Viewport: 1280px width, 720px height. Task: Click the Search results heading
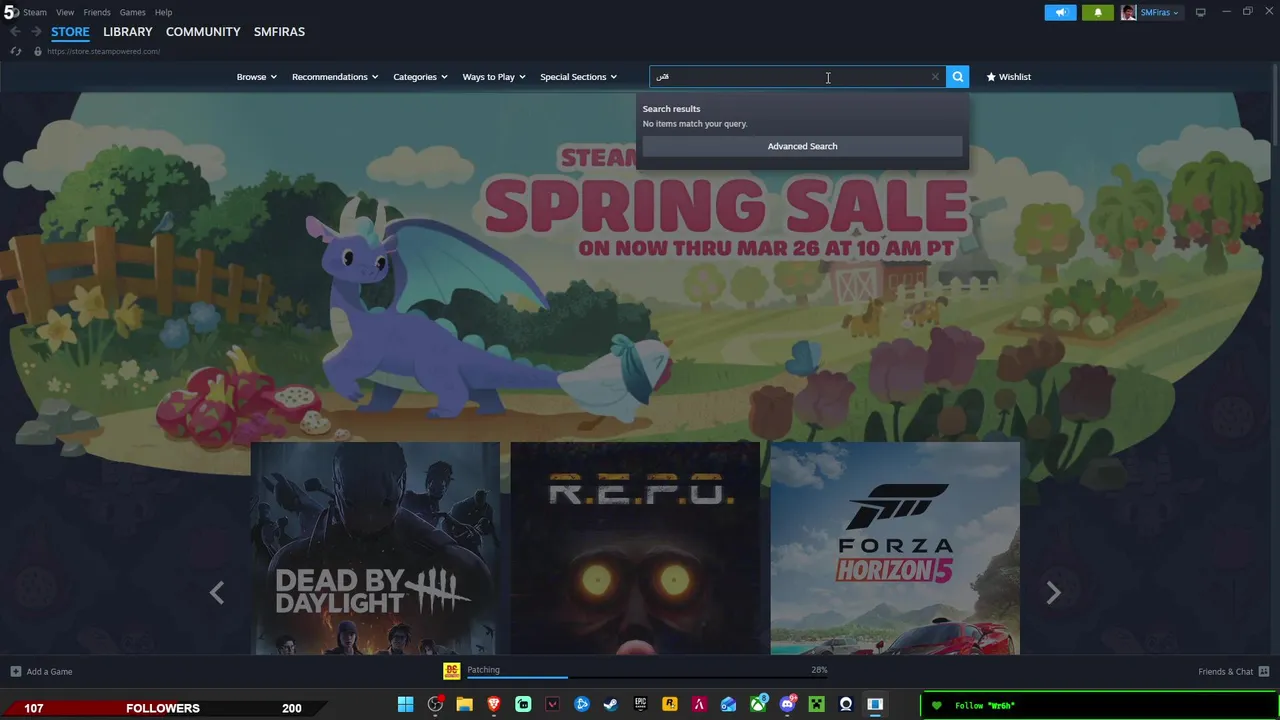[x=671, y=109]
